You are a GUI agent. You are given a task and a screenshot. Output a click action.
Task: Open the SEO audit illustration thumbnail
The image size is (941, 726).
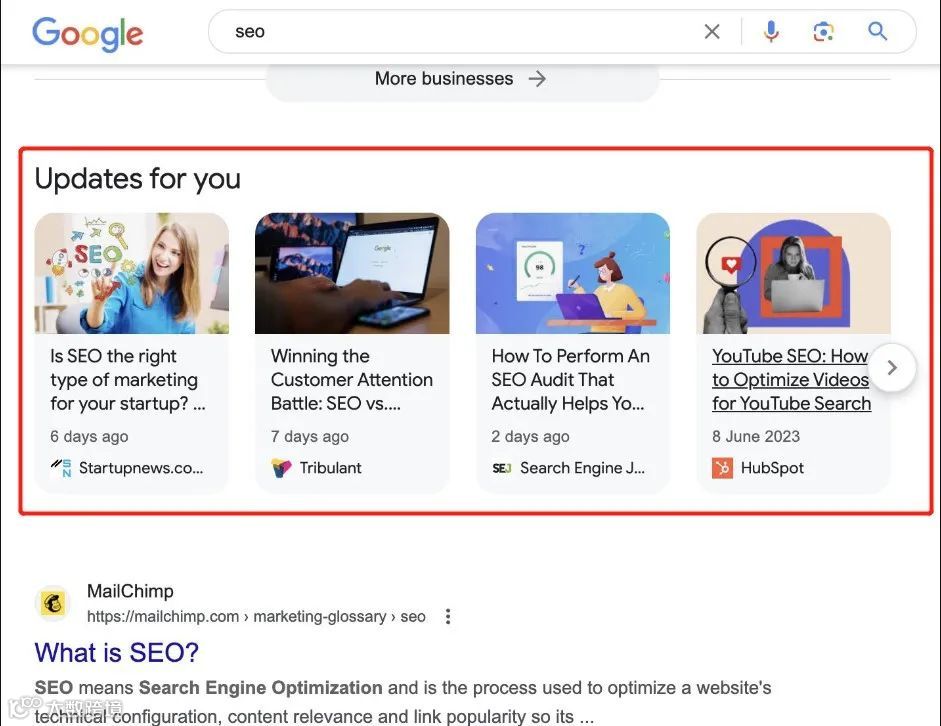tap(573, 273)
